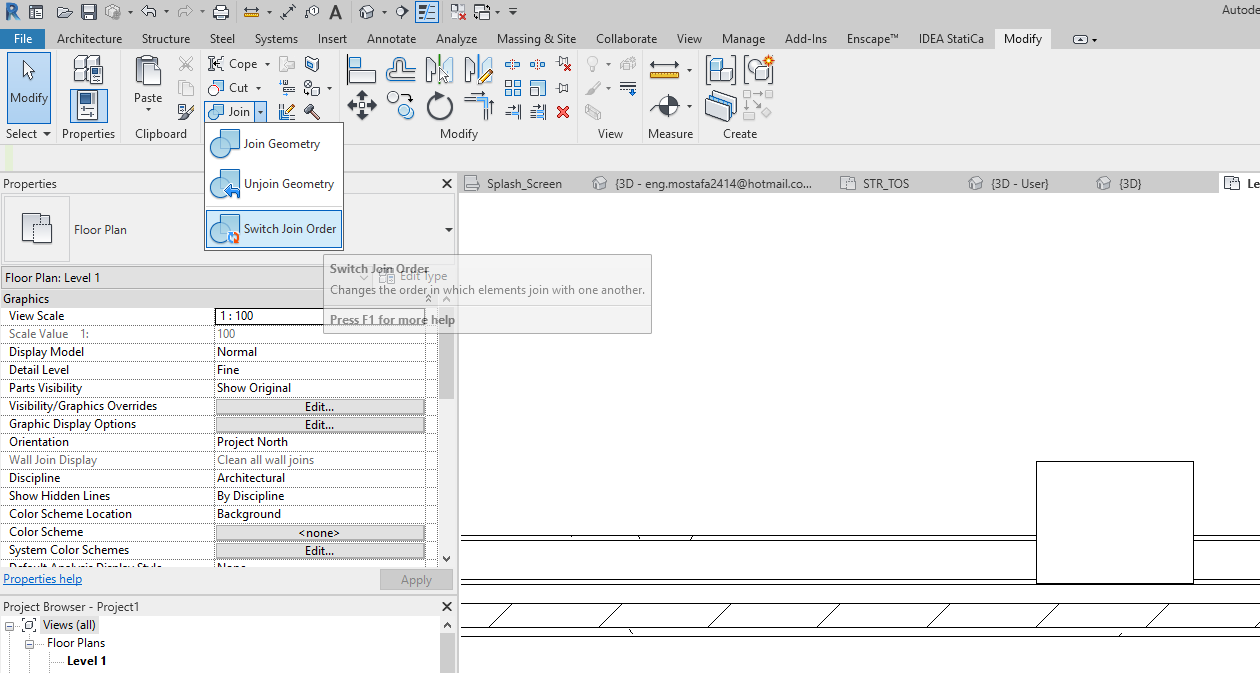This screenshot has height=673, width=1260.
Task: Open the Floor Plan type selector dropdown
Action: pos(447,229)
